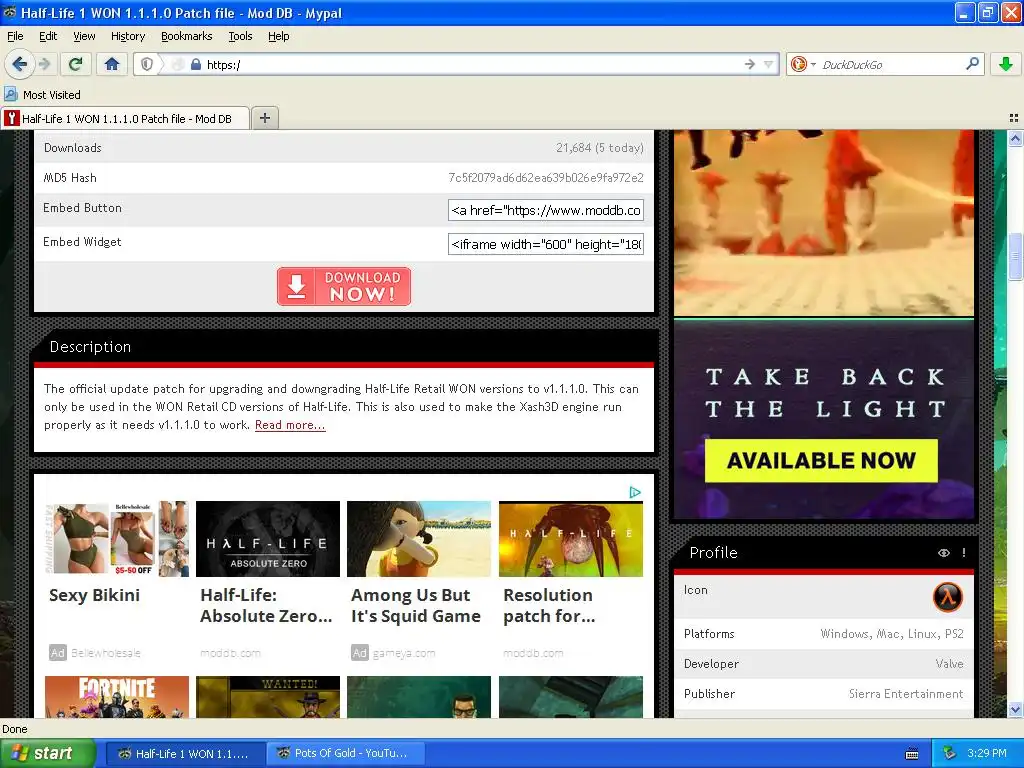The width and height of the screenshot is (1024, 768).
Task: Click the Mypal raccoon icon in title bar
Action: (10, 12)
